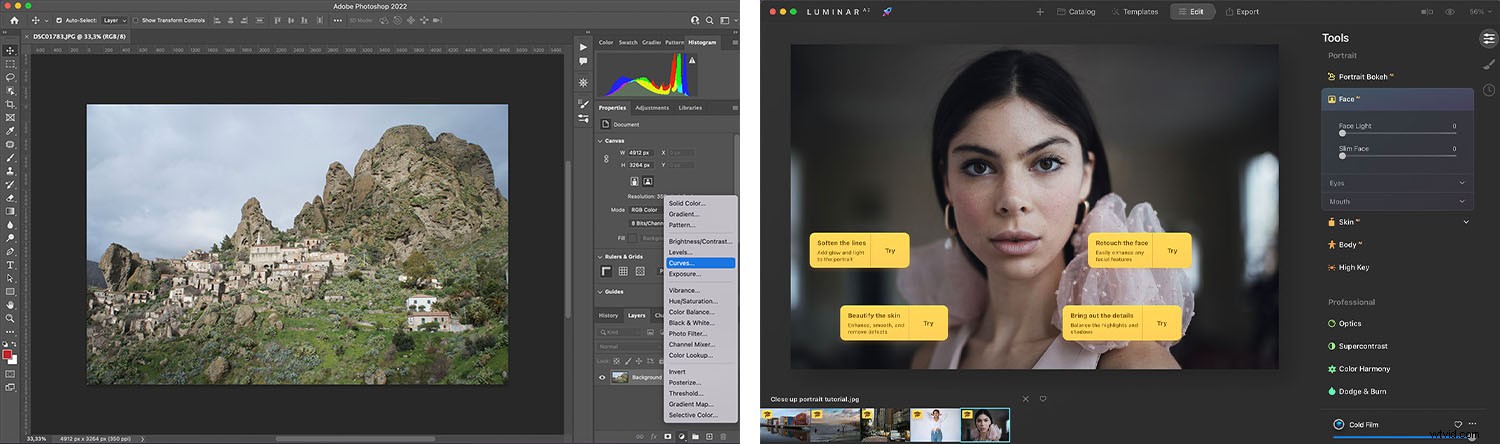Select the Brush tool in Photoshop
The width and height of the screenshot is (1500, 444).
10,158
